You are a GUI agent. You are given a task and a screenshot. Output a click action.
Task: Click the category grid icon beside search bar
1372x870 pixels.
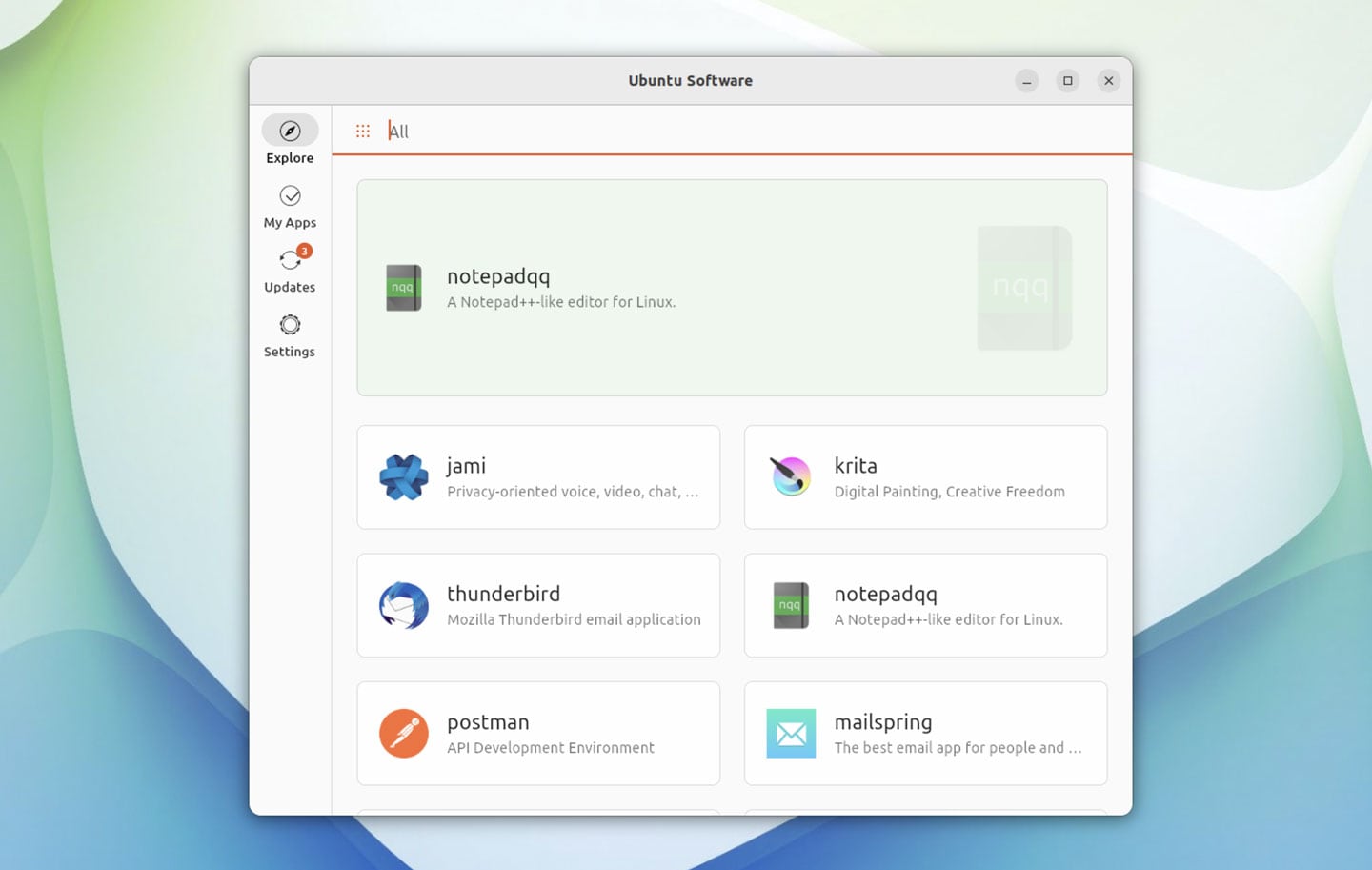(362, 131)
